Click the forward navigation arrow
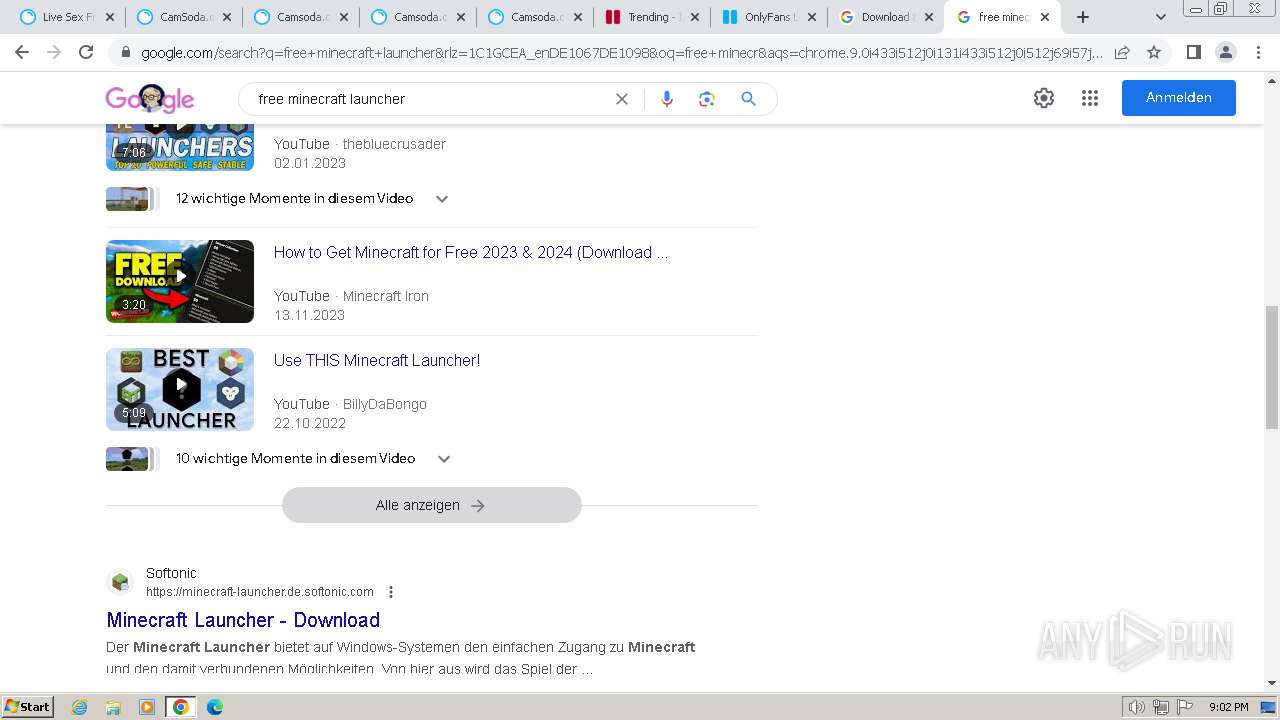 tap(54, 52)
